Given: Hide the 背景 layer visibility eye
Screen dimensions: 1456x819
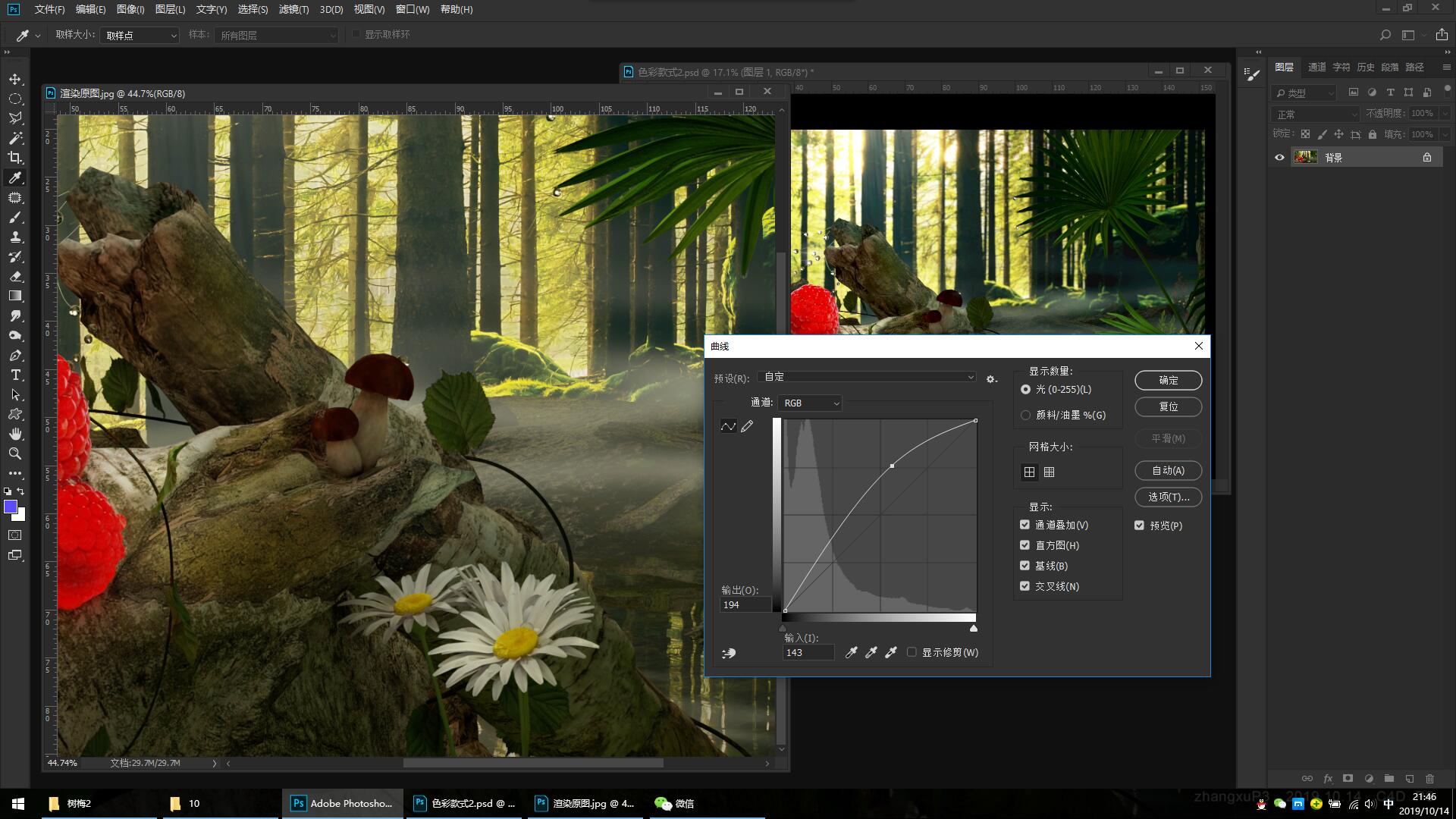Looking at the screenshot, I should (1279, 158).
